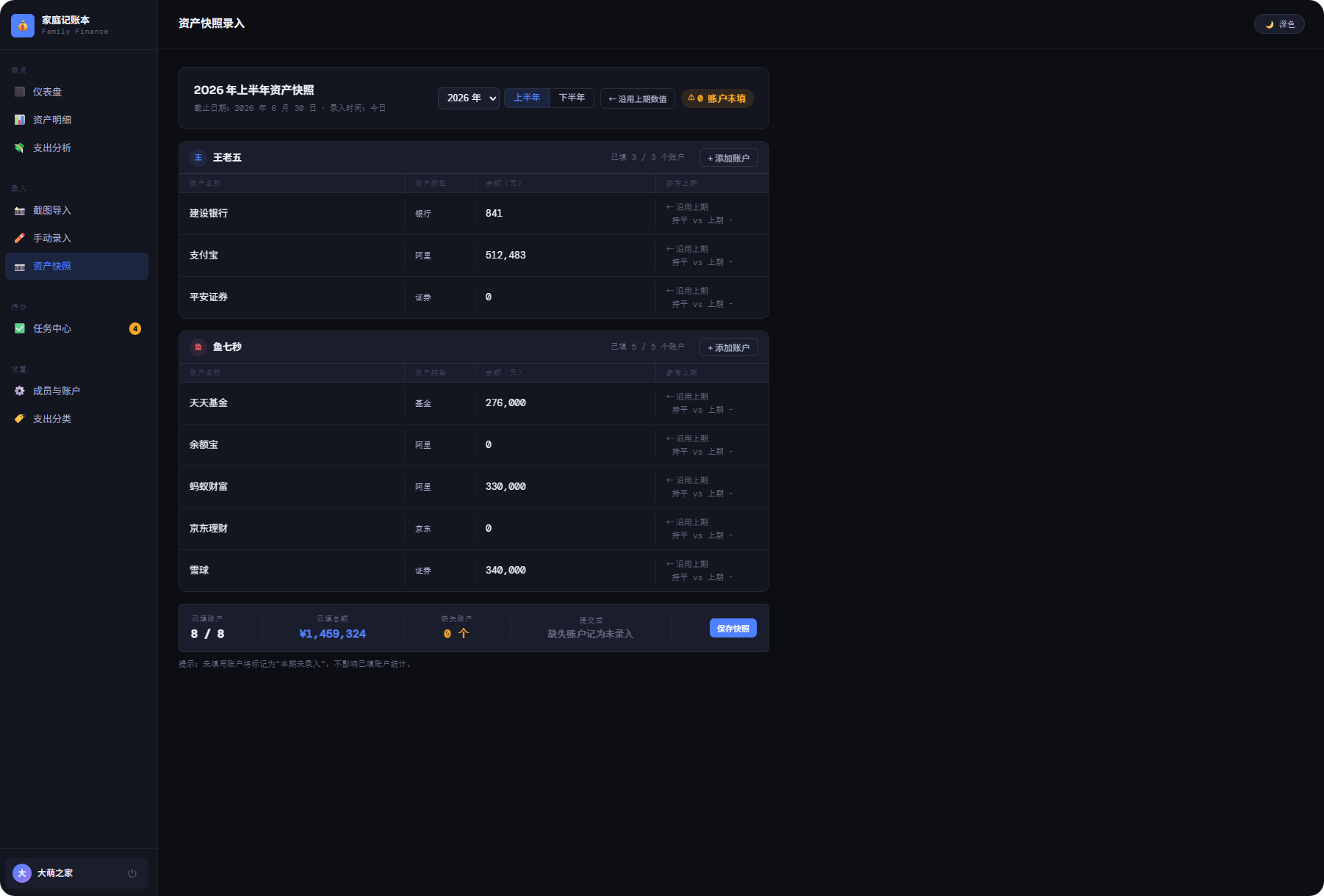Click 沿用上期 link for 建设银行
This screenshot has height=896, width=1324.
pyautogui.click(x=687, y=208)
